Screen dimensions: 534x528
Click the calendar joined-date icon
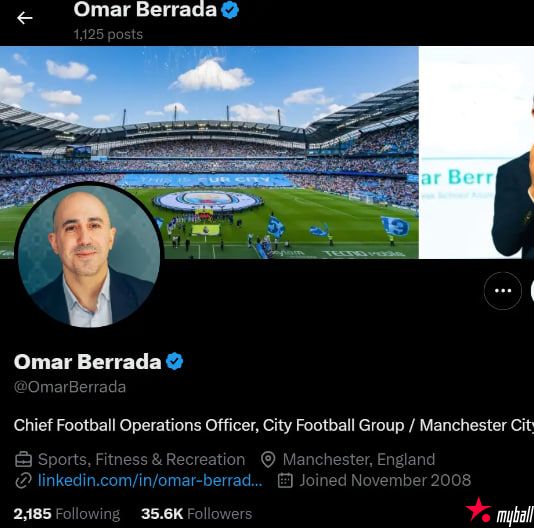285,481
